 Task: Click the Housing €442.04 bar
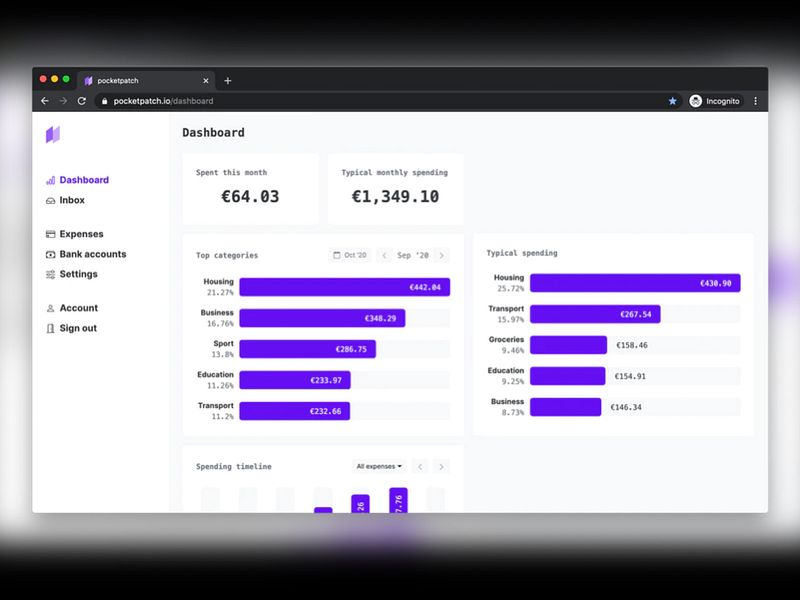[x=344, y=287]
